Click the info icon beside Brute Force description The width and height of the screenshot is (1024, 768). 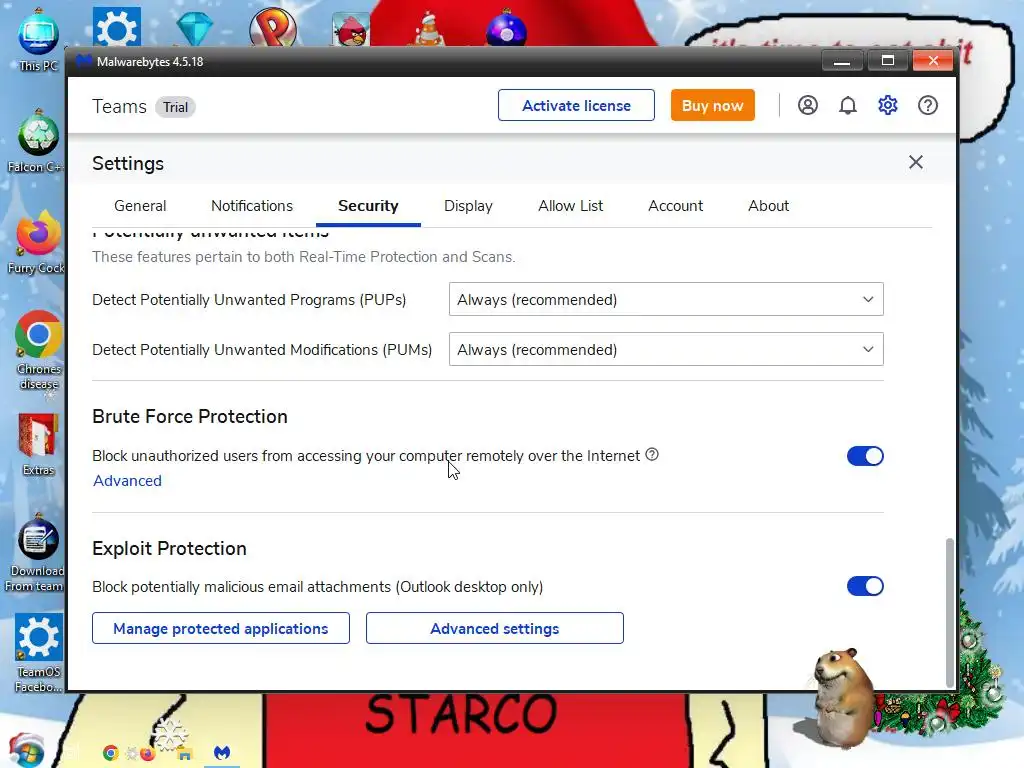click(x=652, y=455)
